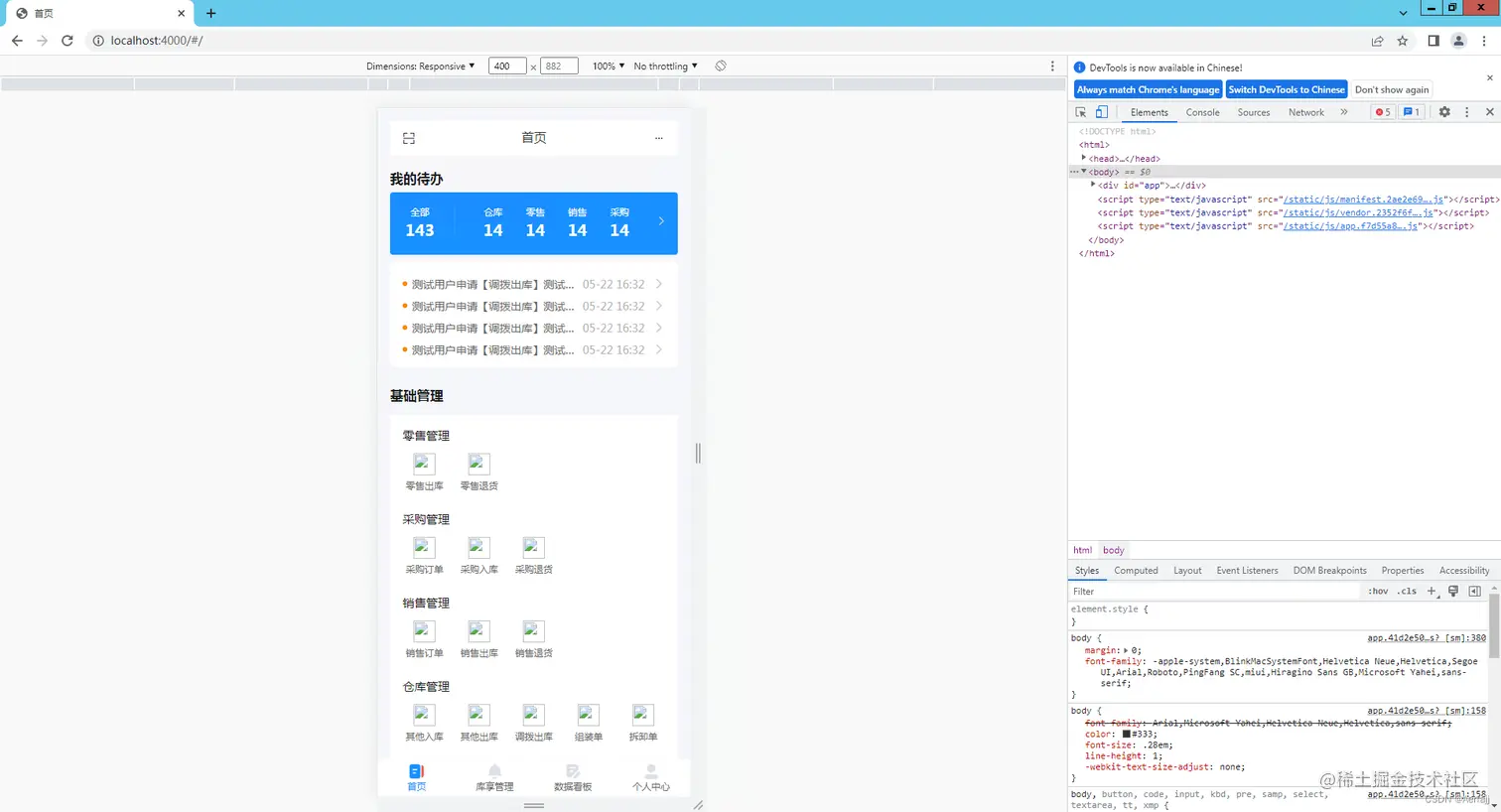Open the Computed styles tab
The width and height of the screenshot is (1501, 812).
click(1136, 571)
